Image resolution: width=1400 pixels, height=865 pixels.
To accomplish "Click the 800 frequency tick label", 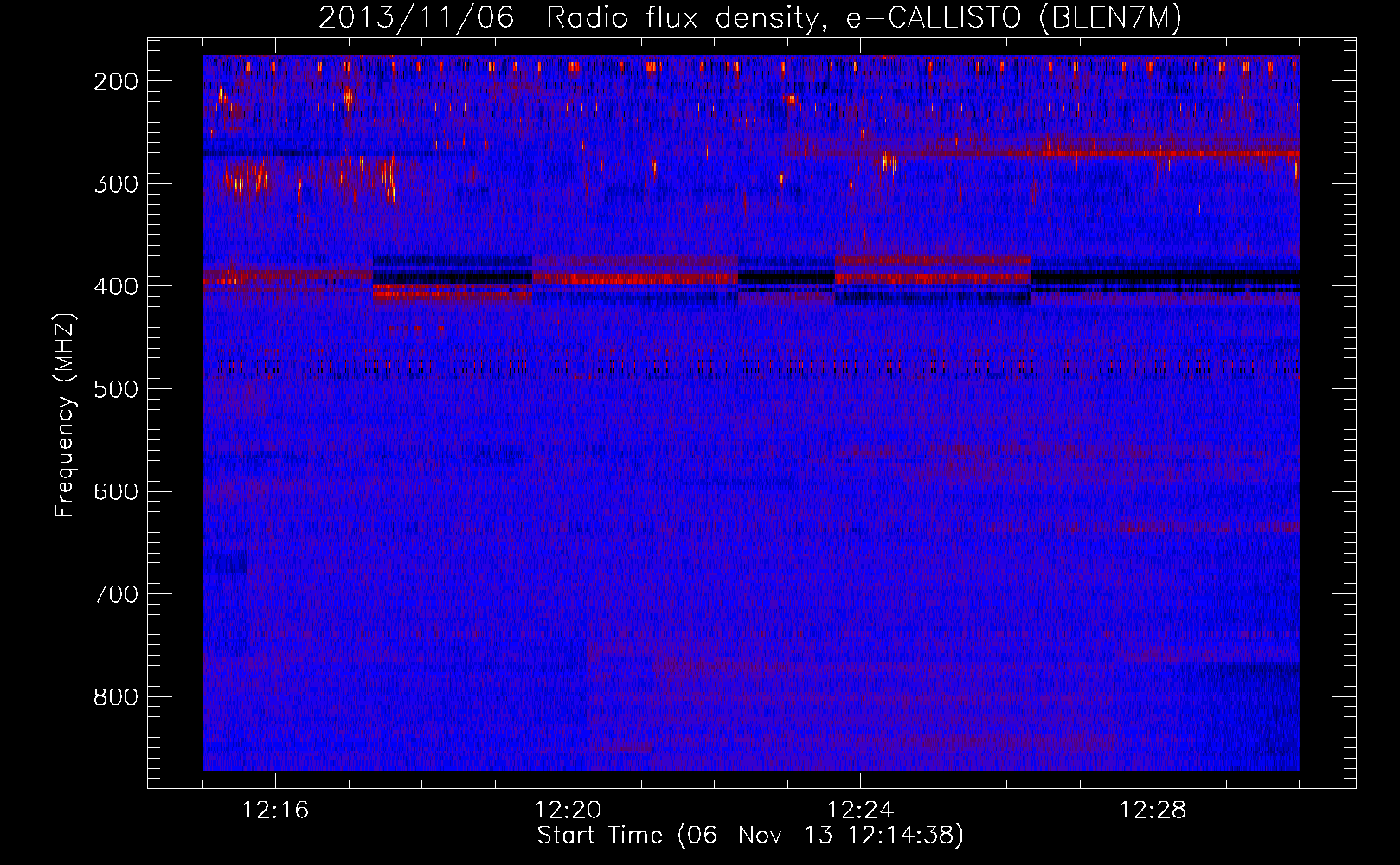I will (116, 697).
